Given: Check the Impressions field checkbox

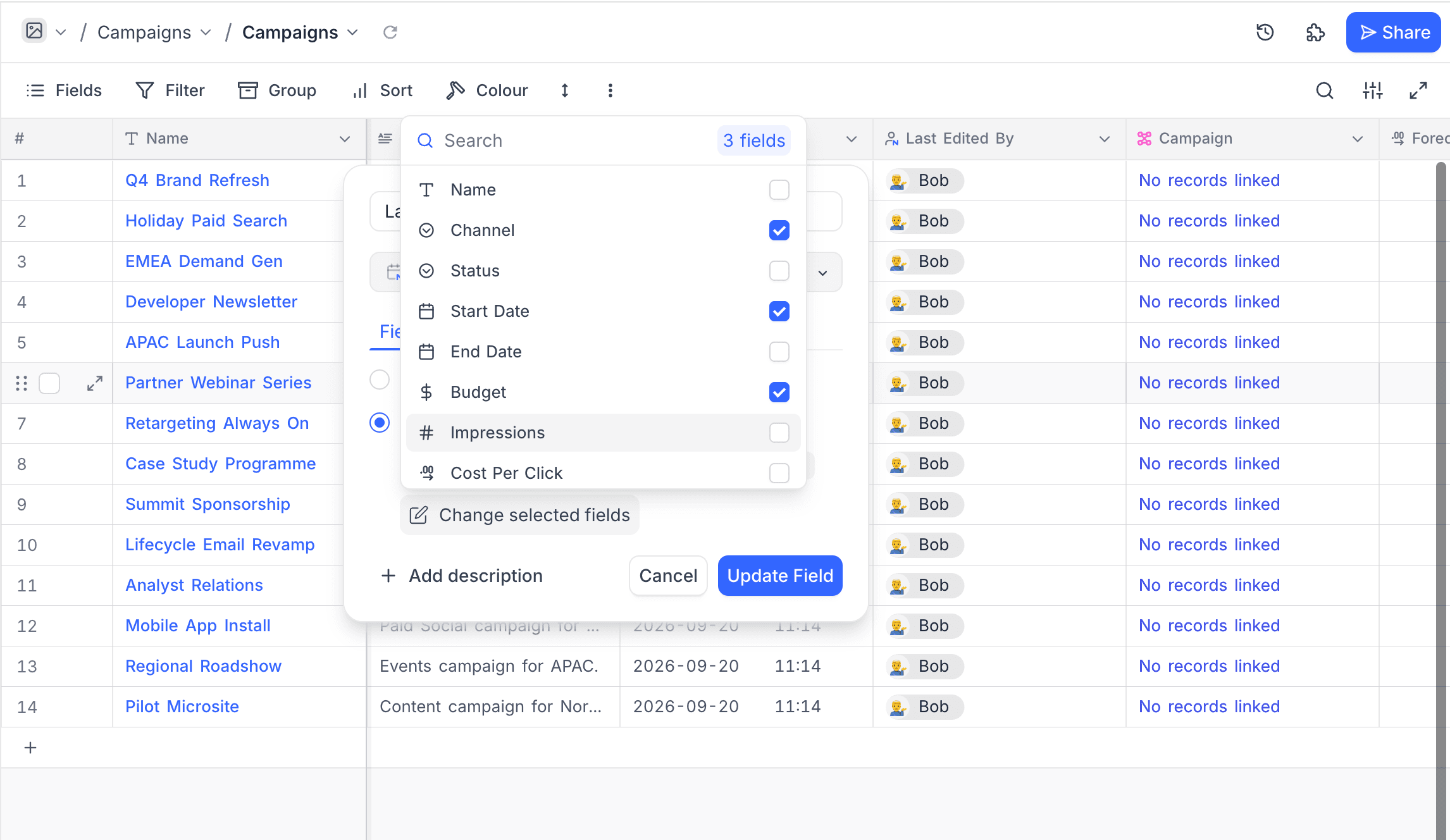Looking at the screenshot, I should tap(779, 433).
